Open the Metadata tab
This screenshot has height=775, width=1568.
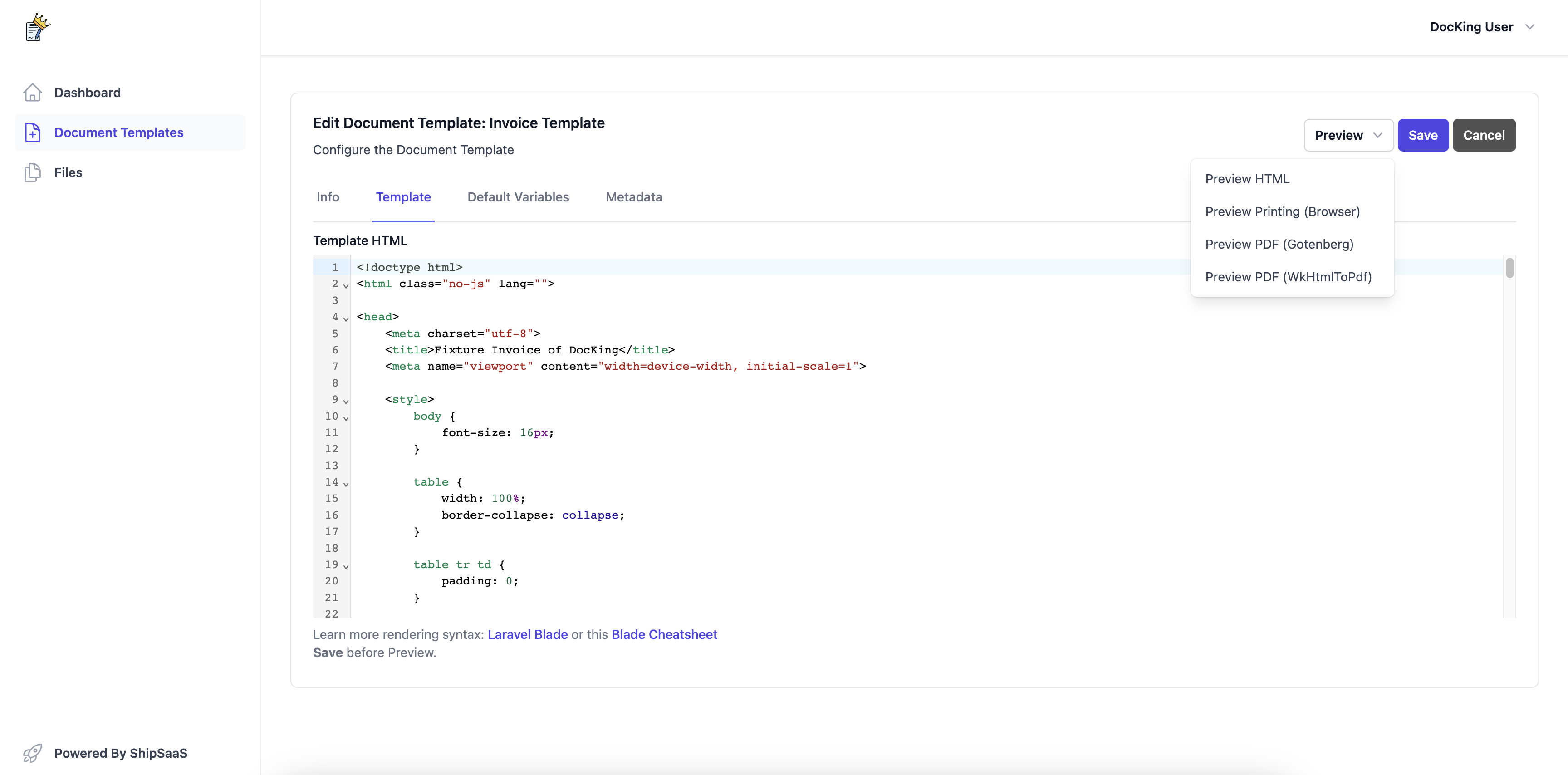click(x=634, y=197)
